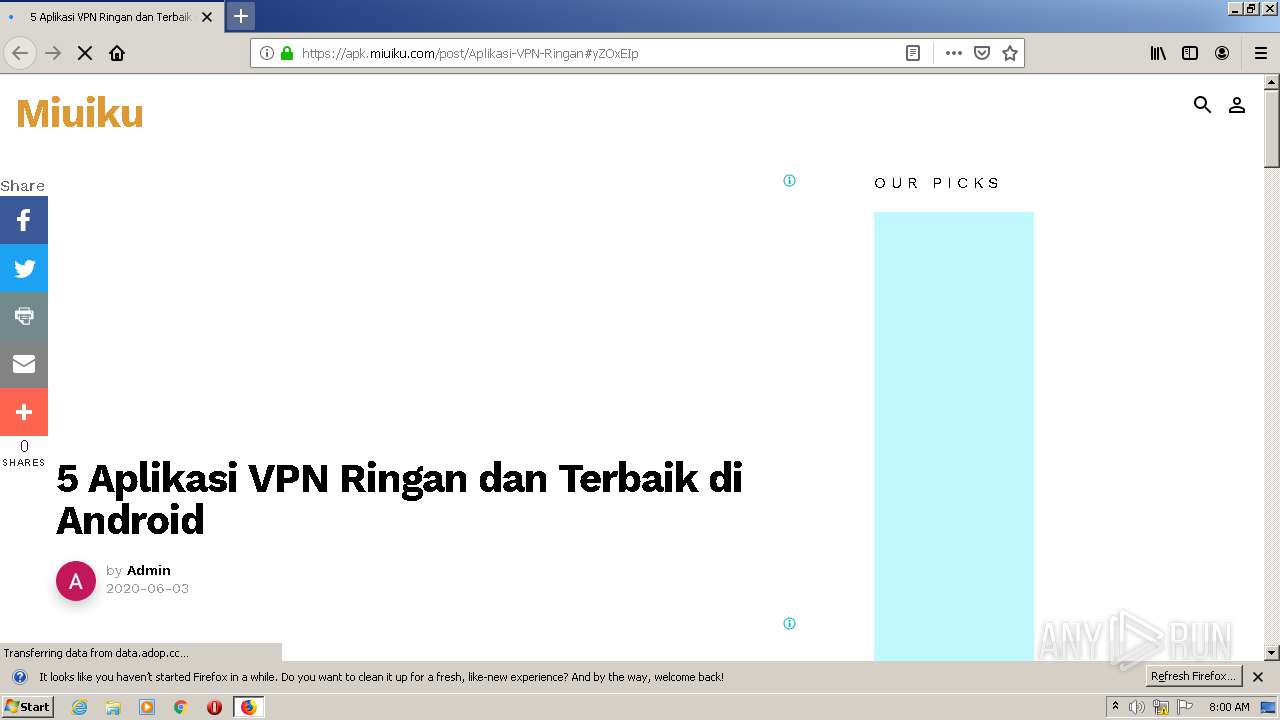Screen dimensions: 1280x720
Task: Go back to previous page
Action: click(x=20, y=53)
